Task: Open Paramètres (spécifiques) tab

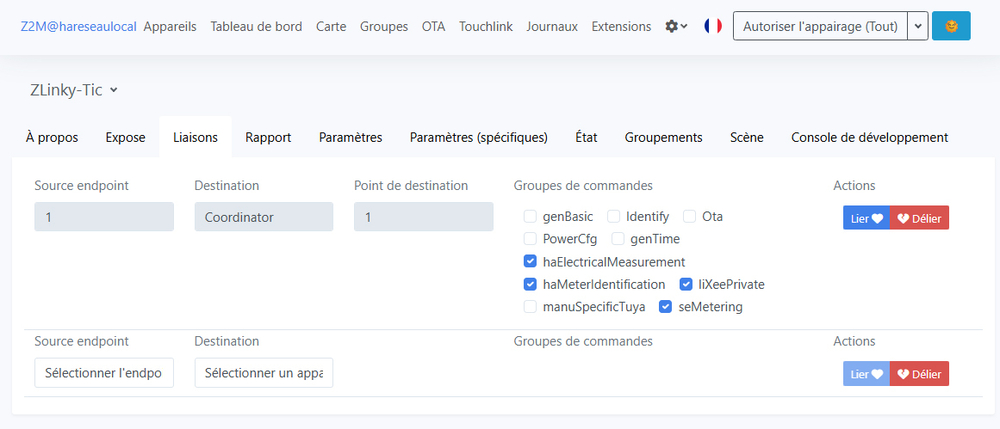Action: 479,137
